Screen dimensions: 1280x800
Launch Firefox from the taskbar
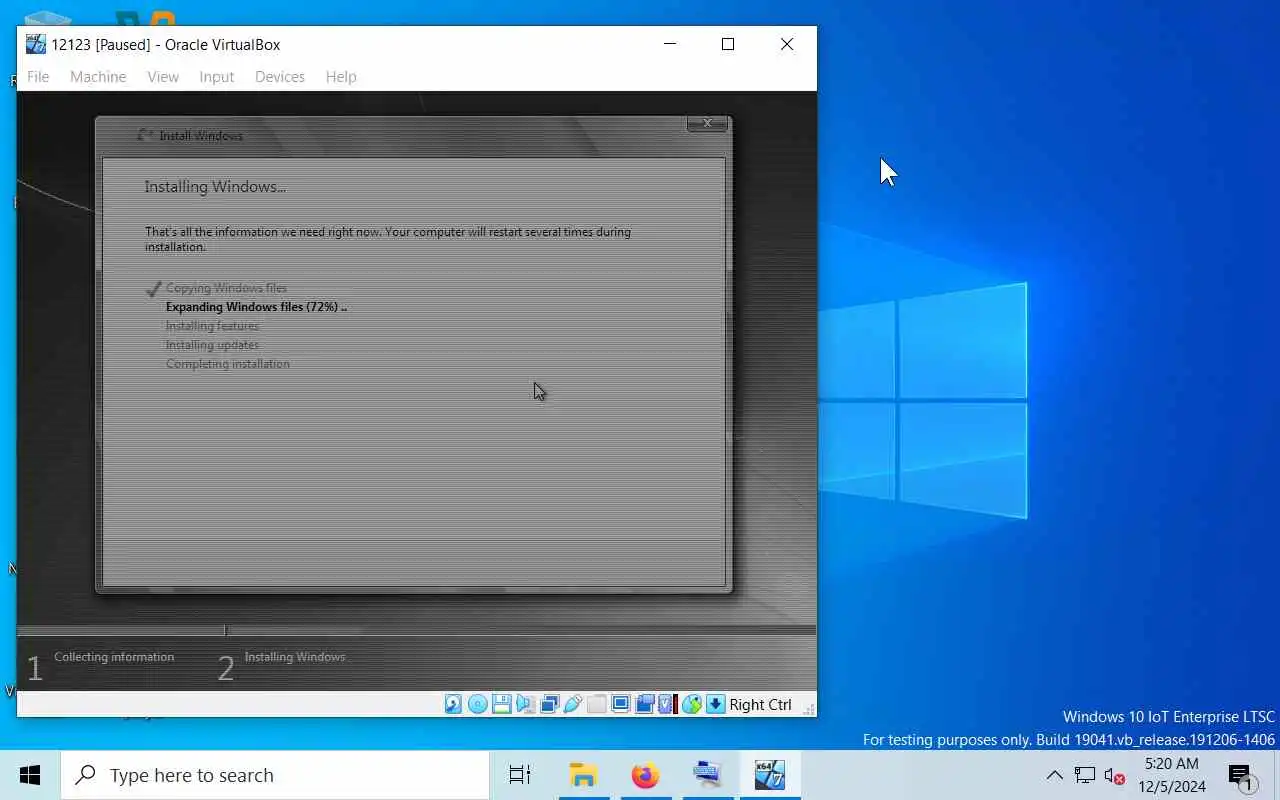point(645,775)
